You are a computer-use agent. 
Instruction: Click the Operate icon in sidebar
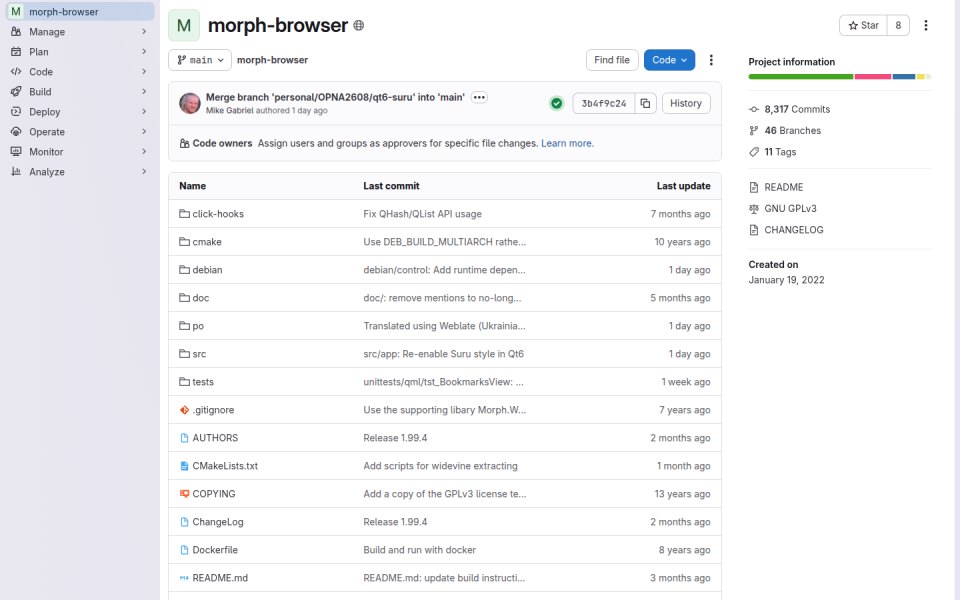click(x=16, y=132)
